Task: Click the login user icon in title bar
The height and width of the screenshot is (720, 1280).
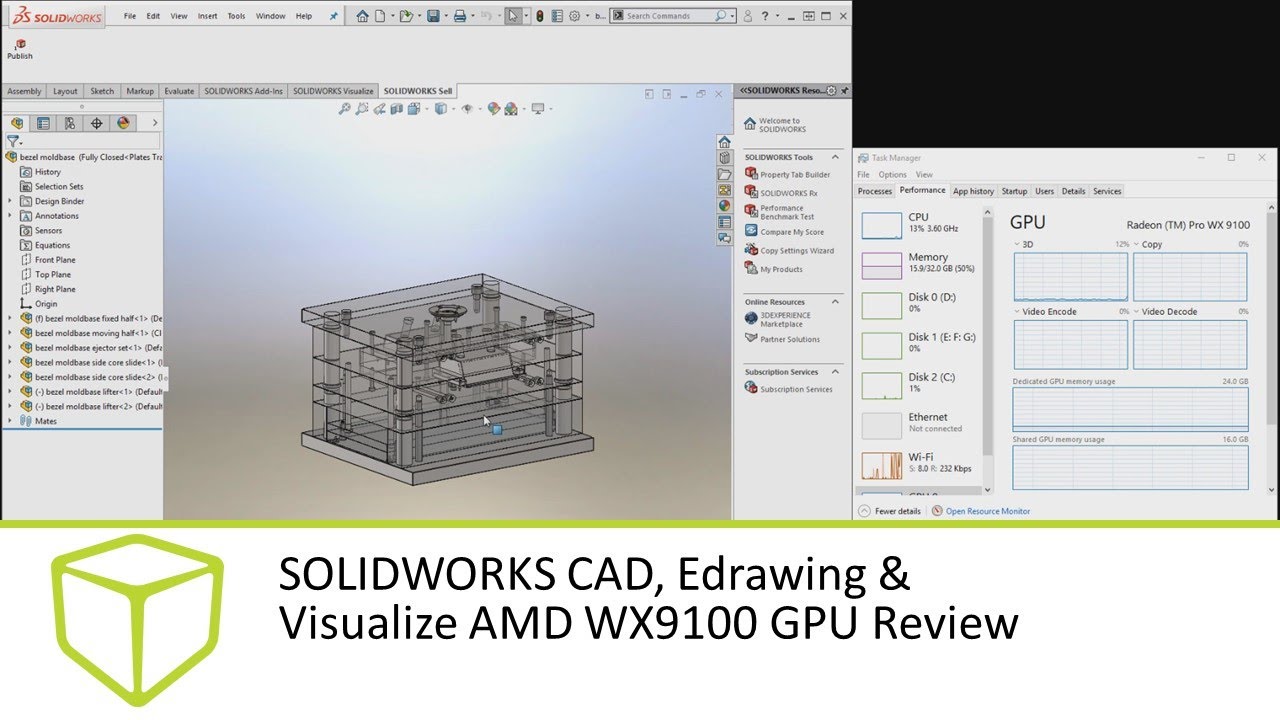Action: [x=747, y=16]
